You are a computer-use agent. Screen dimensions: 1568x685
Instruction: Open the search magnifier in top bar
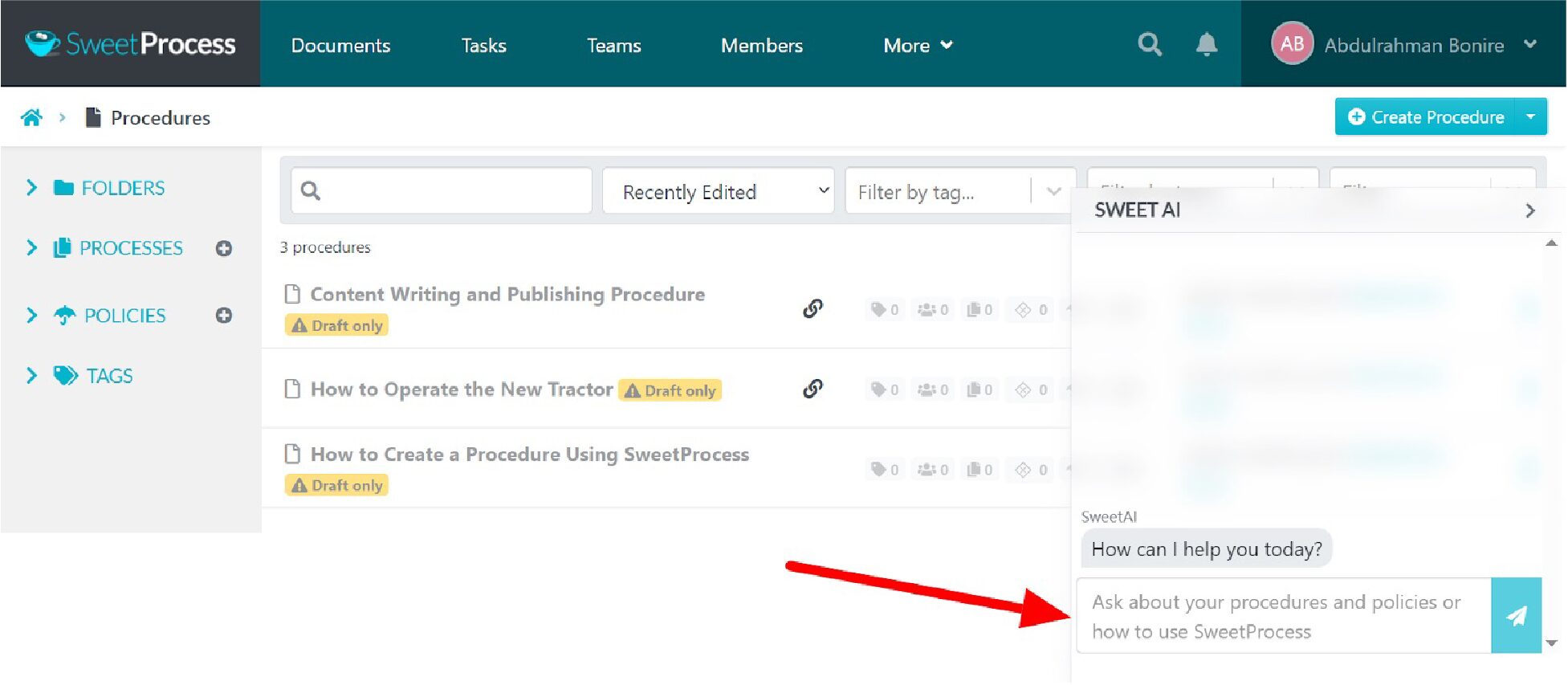pyautogui.click(x=1150, y=44)
